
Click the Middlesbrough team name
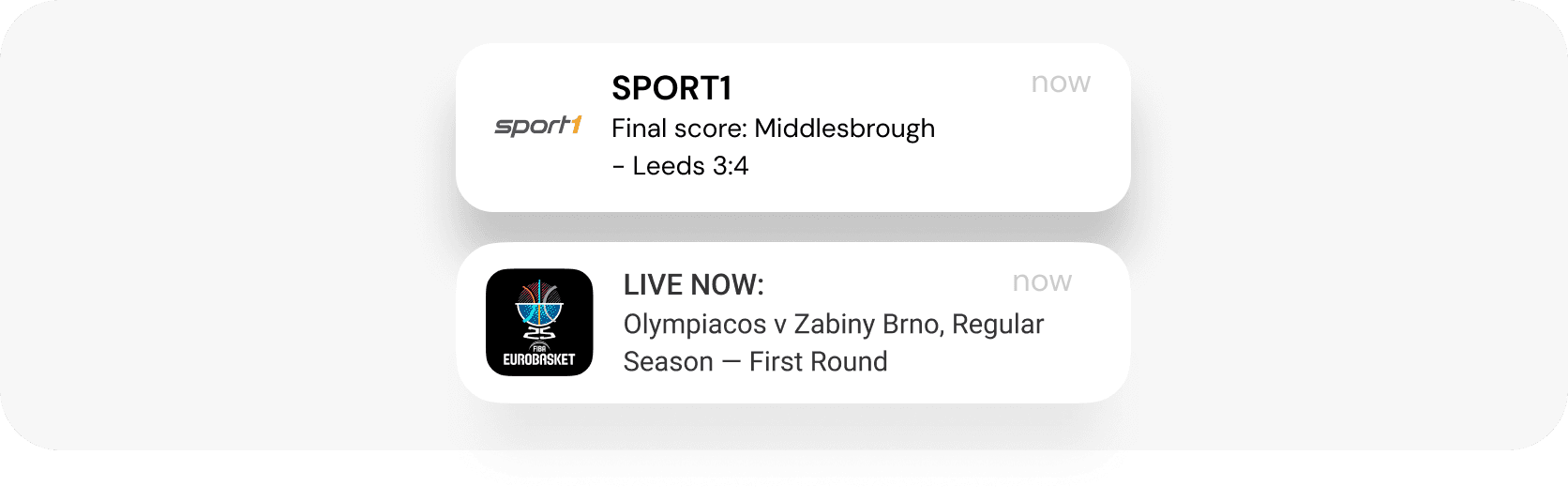pyautogui.click(x=844, y=128)
